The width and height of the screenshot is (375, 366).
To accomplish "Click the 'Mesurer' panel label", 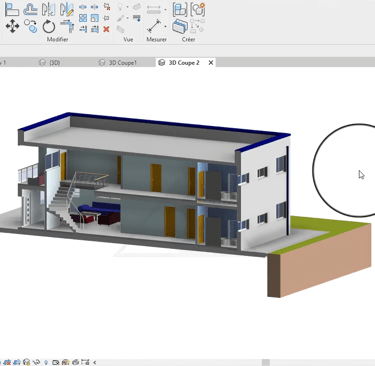I will tap(156, 39).
